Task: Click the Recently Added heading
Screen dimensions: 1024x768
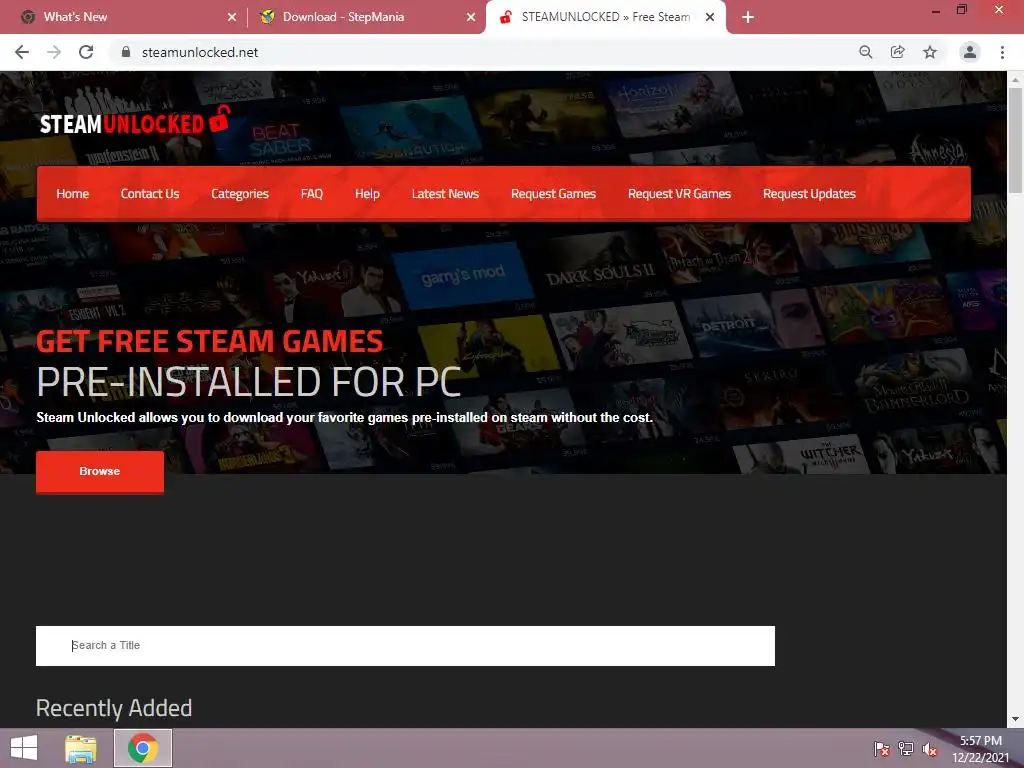Action: coord(114,708)
